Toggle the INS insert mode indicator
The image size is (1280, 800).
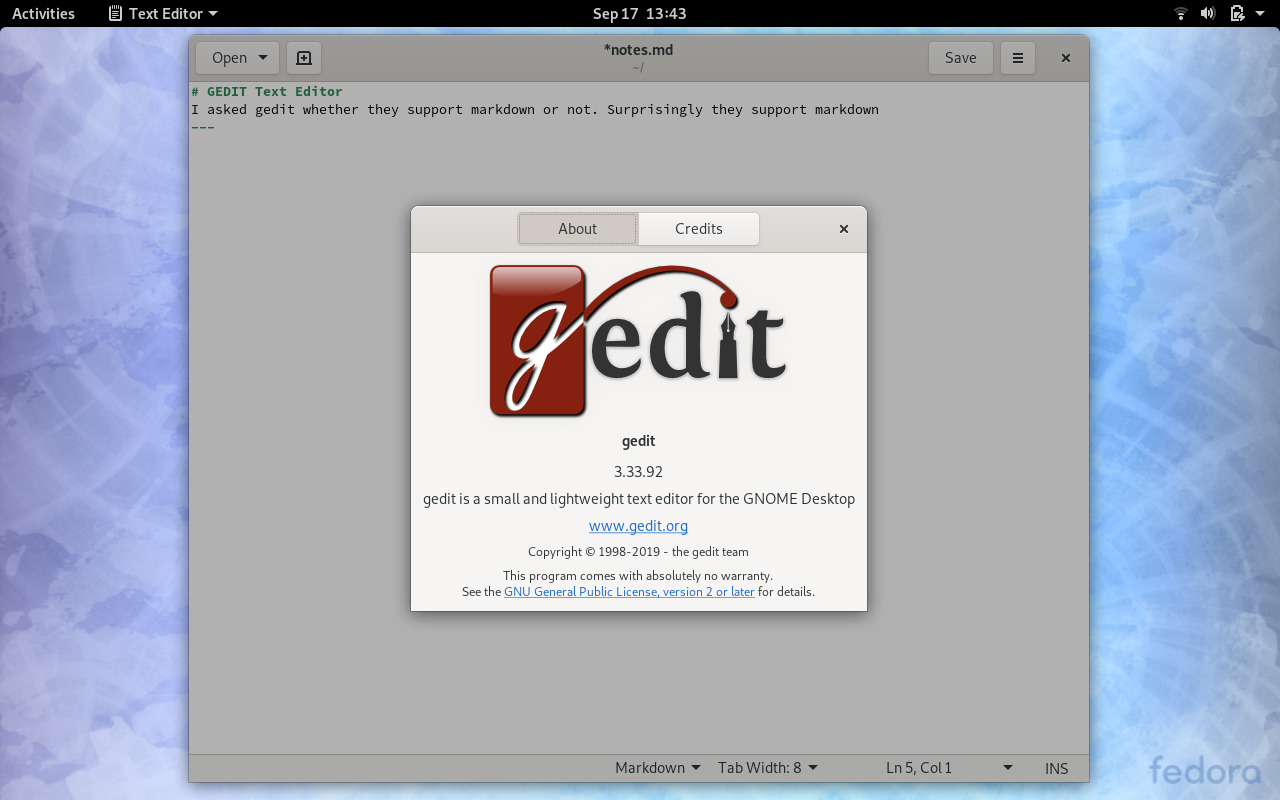pos(1056,768)
